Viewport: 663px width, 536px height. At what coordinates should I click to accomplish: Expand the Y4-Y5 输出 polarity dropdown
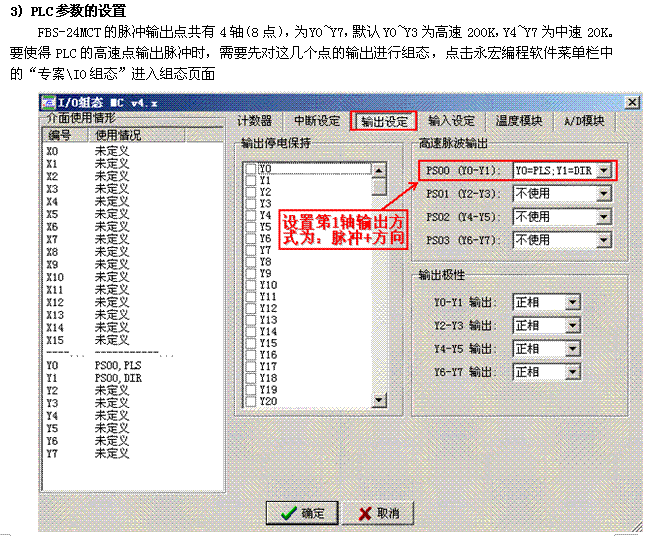pos(572,348)
